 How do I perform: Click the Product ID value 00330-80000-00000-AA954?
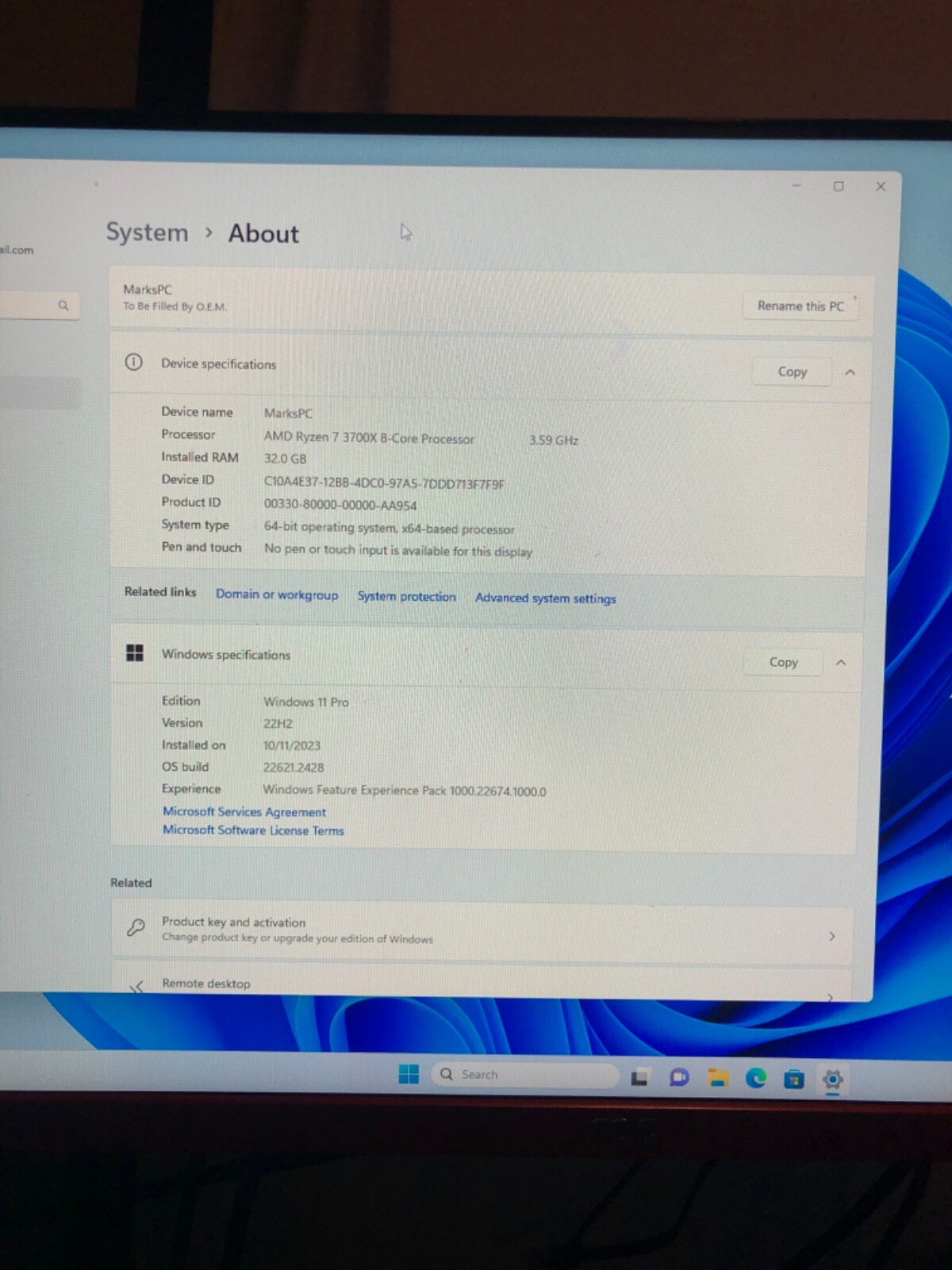click(x=340, y=506)
